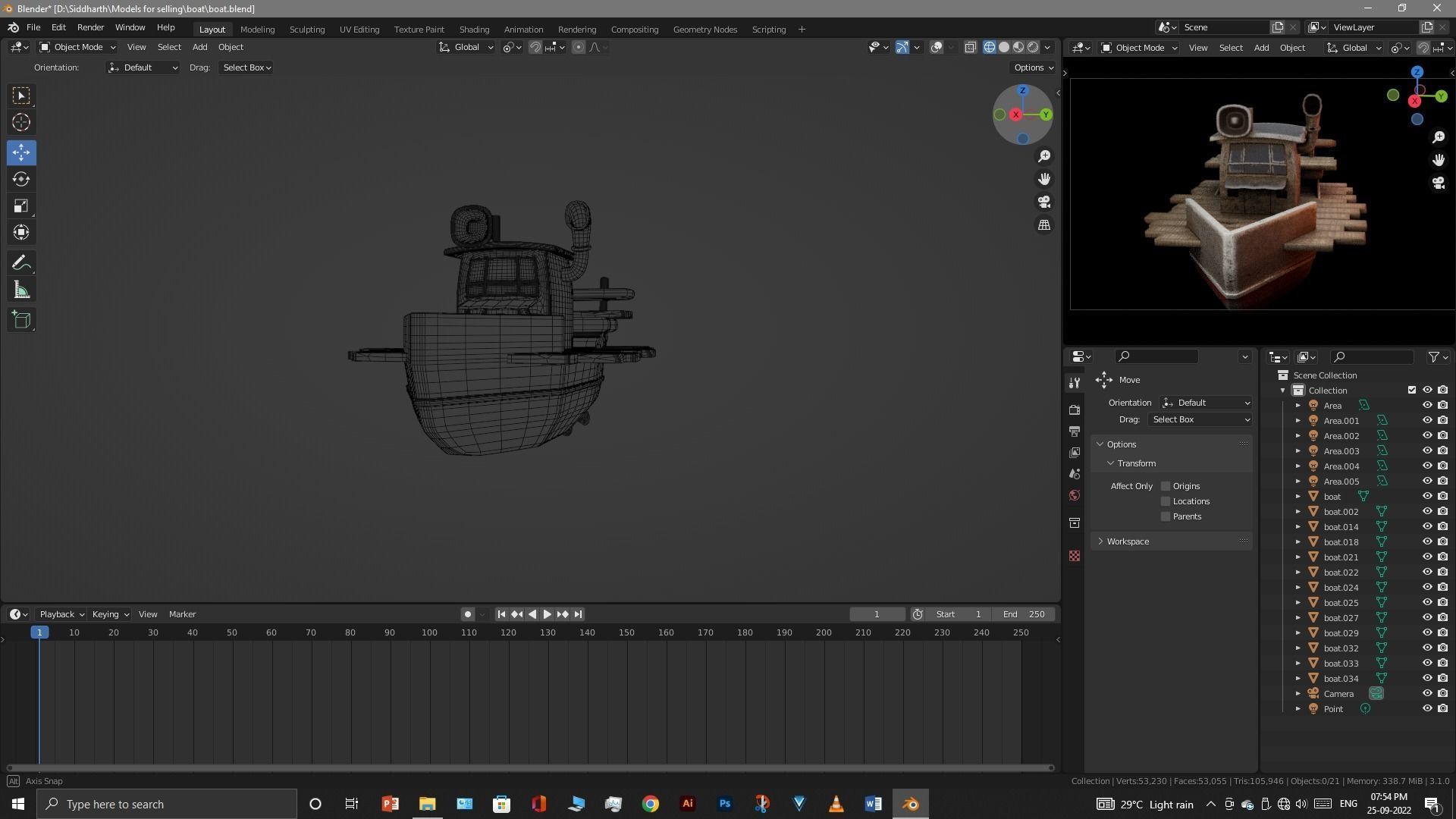Select the Select Box tool
Screen dimensions: 1456x819
point(21,96)
